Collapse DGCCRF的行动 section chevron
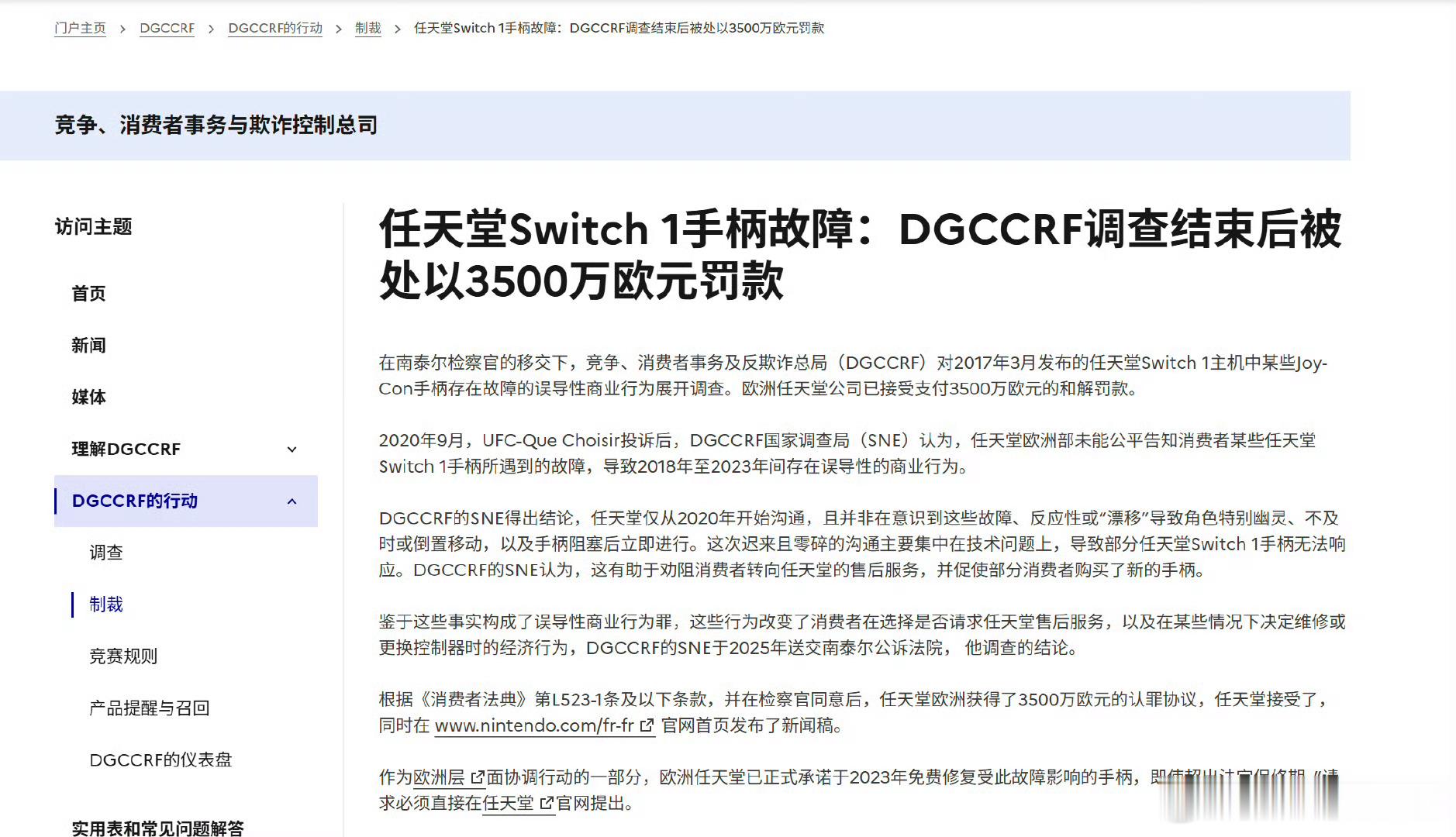The image size is (1456, 837). (292, 501)
